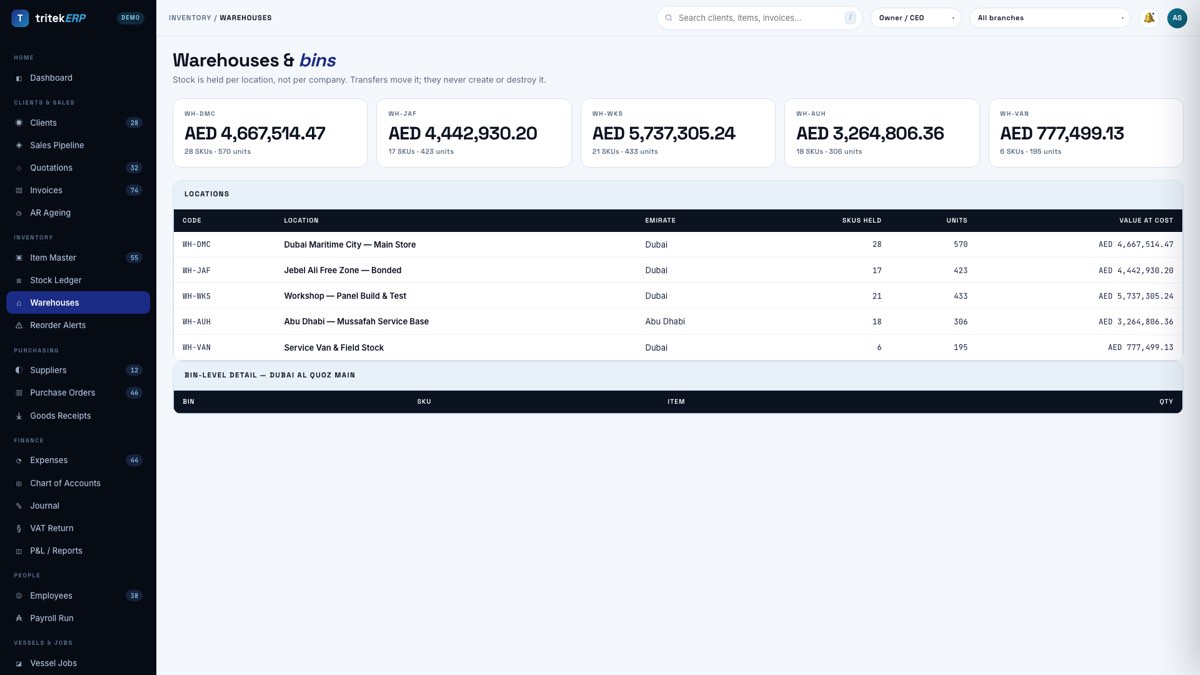This screenshot has height=675, width=1200.
Task: Click the AR Ageing sidebar icon
Action: (x=19, y=213)
